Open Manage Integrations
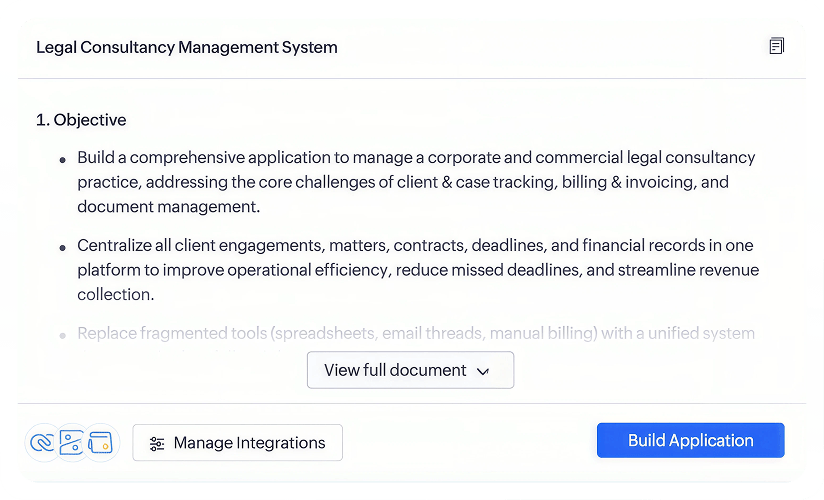Viewport: 824px width, 500px height. coord(238,443)
